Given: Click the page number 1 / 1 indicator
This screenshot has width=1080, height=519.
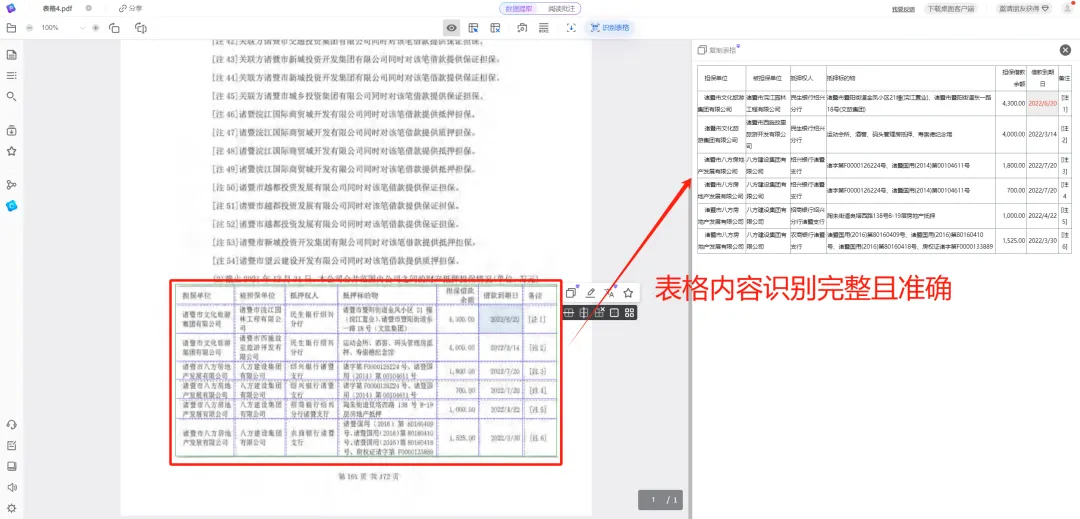Looking at the screenshot, I should (x=660, y=500).
